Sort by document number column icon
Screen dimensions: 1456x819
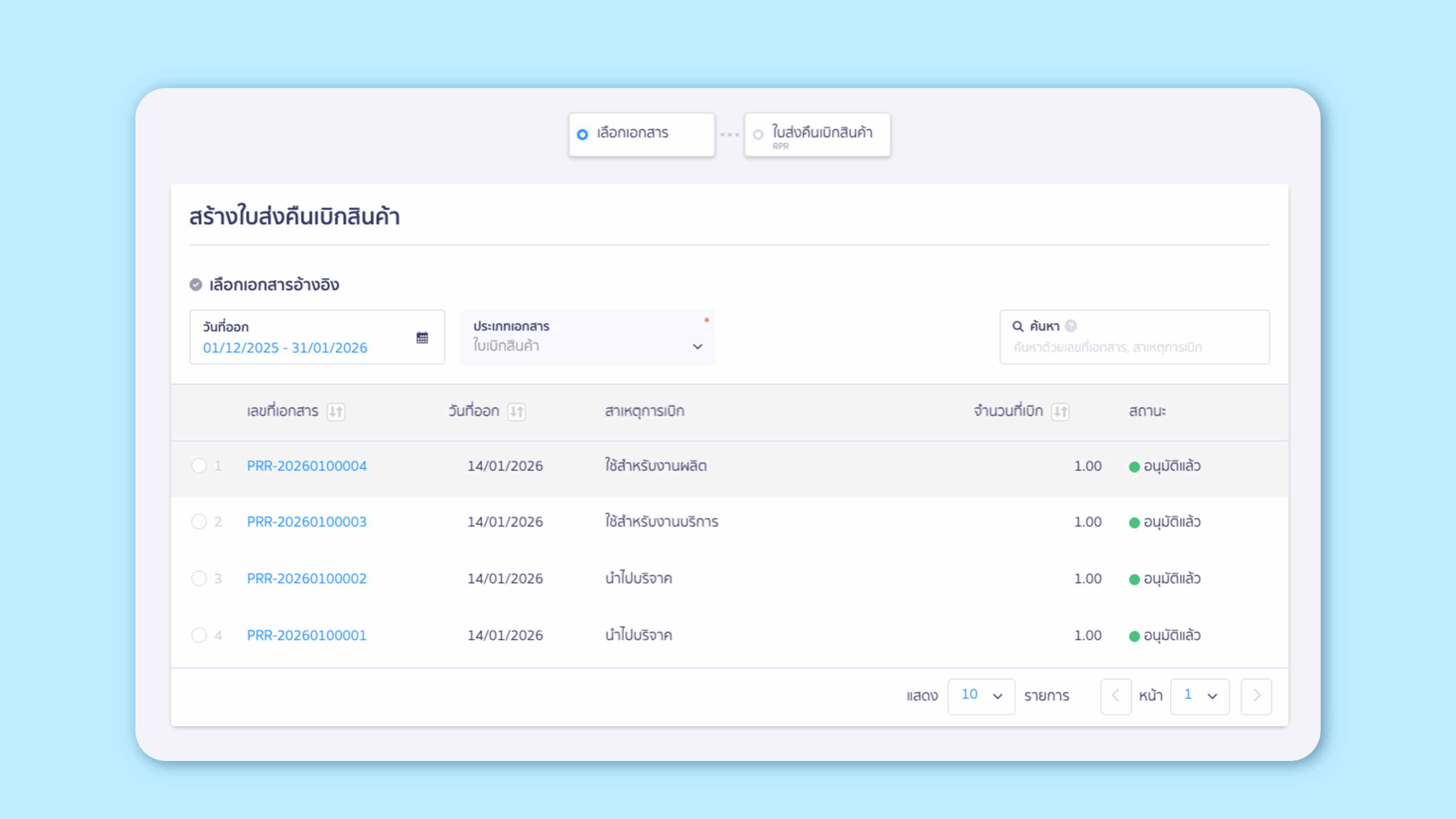[x=336, y=411]
